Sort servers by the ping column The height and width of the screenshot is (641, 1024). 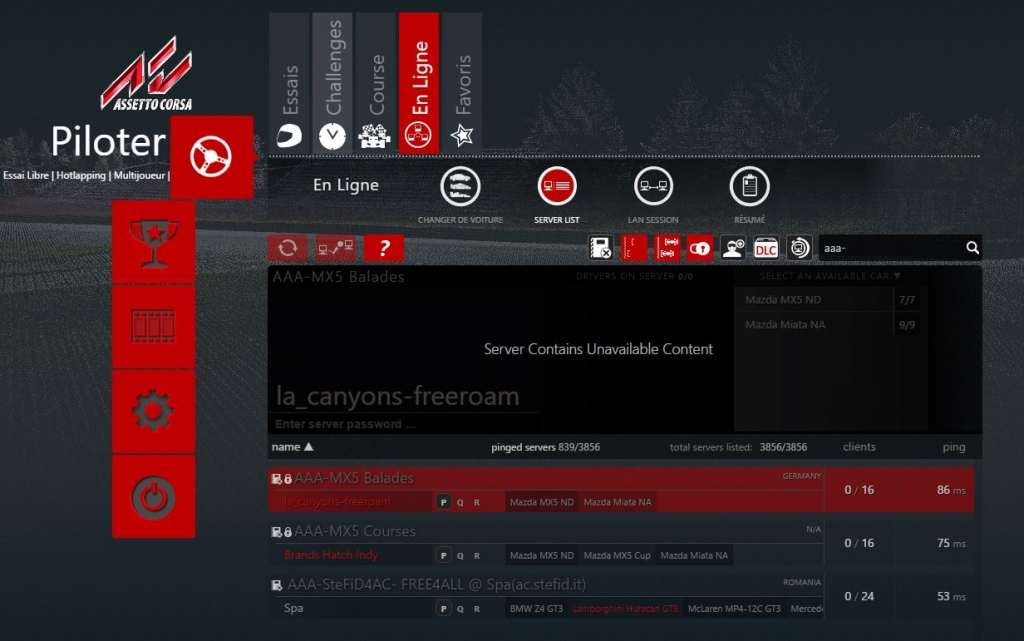tap(953, 447)
